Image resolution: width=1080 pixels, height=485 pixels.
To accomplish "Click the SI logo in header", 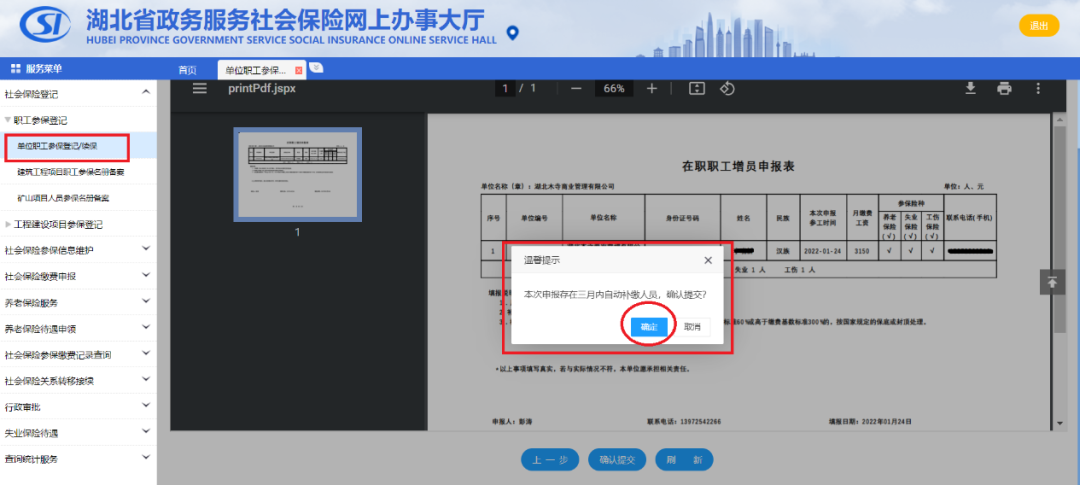I will (45, 26).
